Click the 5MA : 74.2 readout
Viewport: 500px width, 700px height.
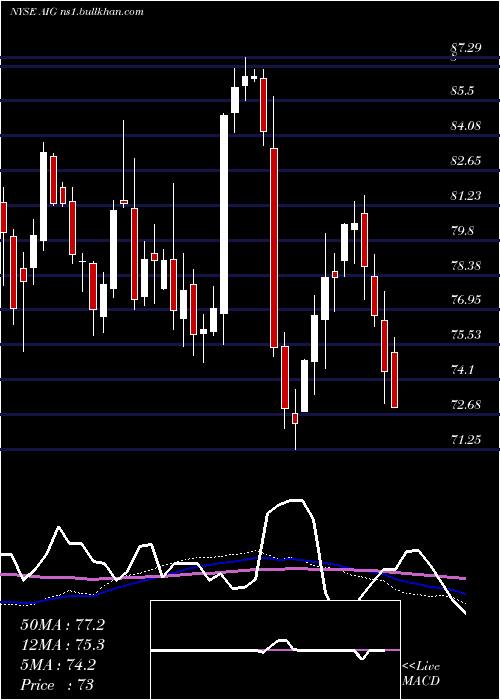pos(58,665)
